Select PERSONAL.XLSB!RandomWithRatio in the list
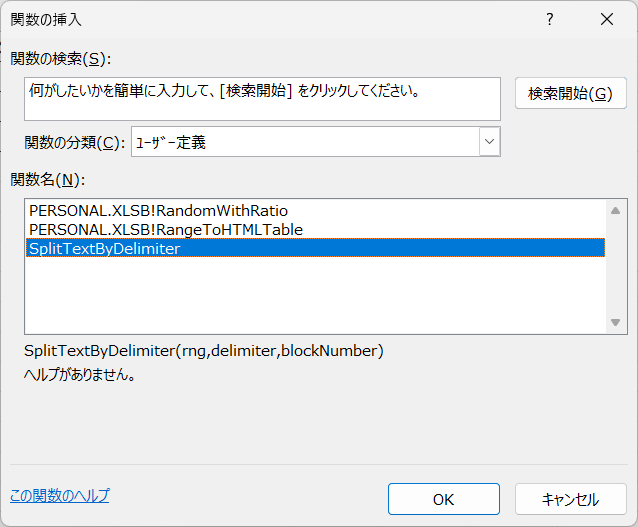638x527 pixels. coord(158,211)
